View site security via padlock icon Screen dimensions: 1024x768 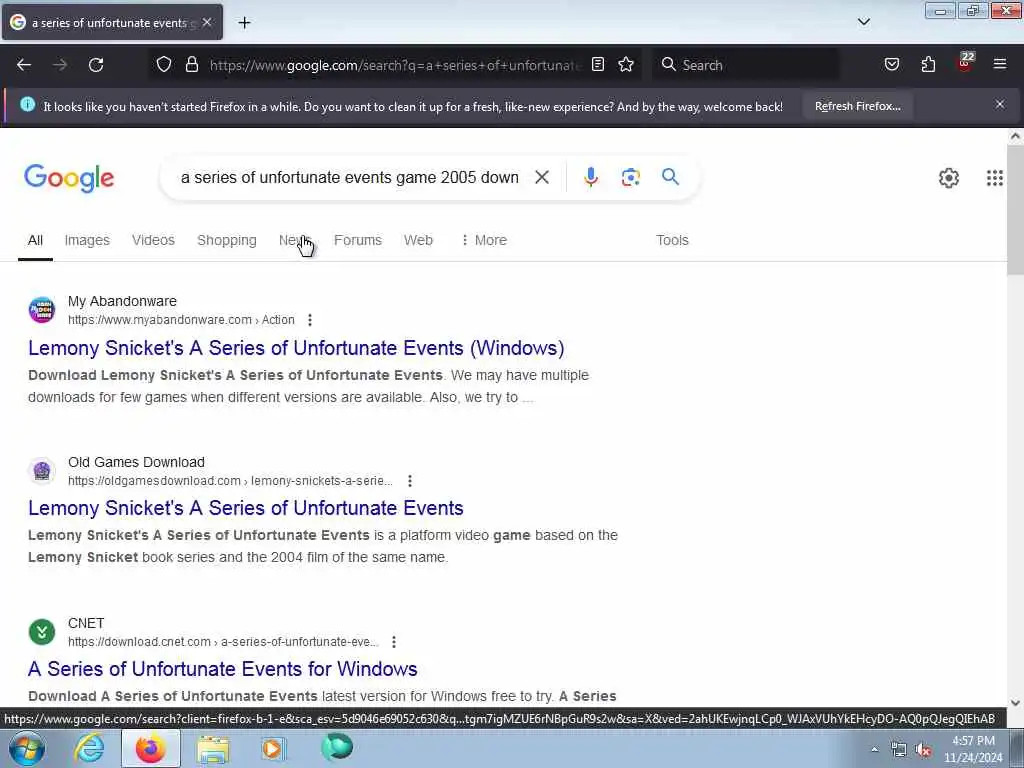pos(191,64)
